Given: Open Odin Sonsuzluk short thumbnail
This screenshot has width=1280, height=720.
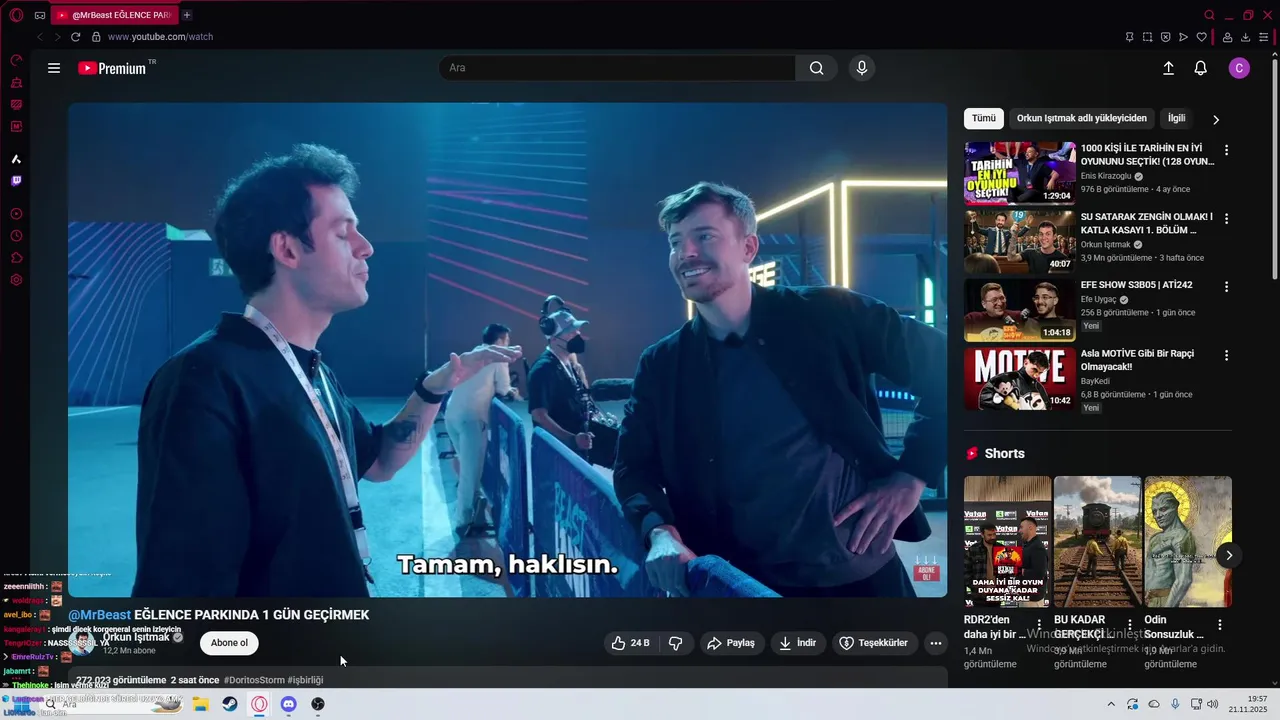Looking at the screenshot, I should (x=1188, y=541).
